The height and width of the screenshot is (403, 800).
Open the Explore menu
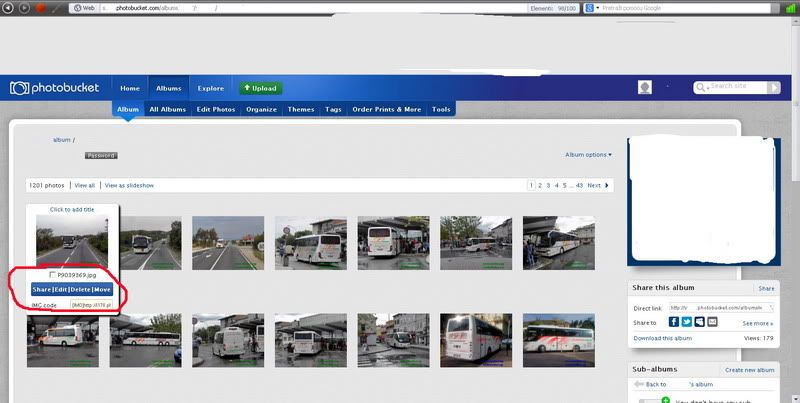tap(211, 88)
